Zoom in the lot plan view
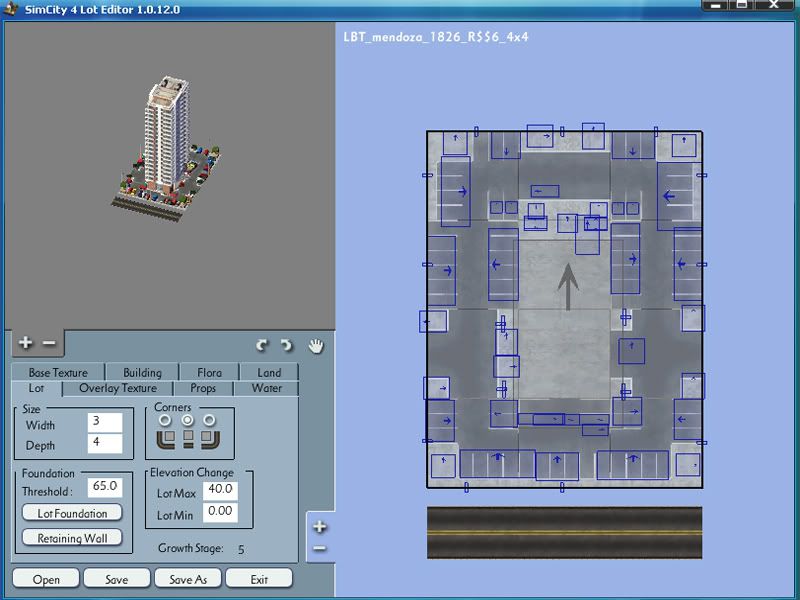 [x=320, y=527]
